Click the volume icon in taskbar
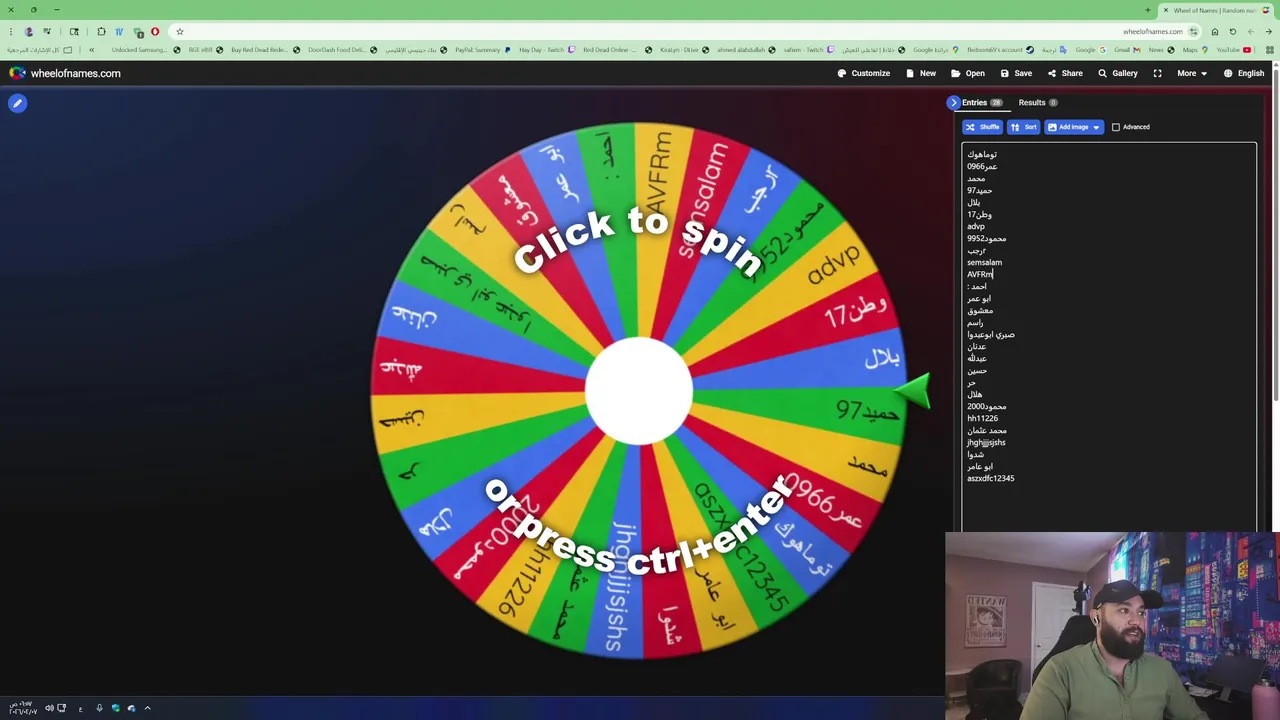The height and width of the screenshot is (720, 1280). point(49,708)
